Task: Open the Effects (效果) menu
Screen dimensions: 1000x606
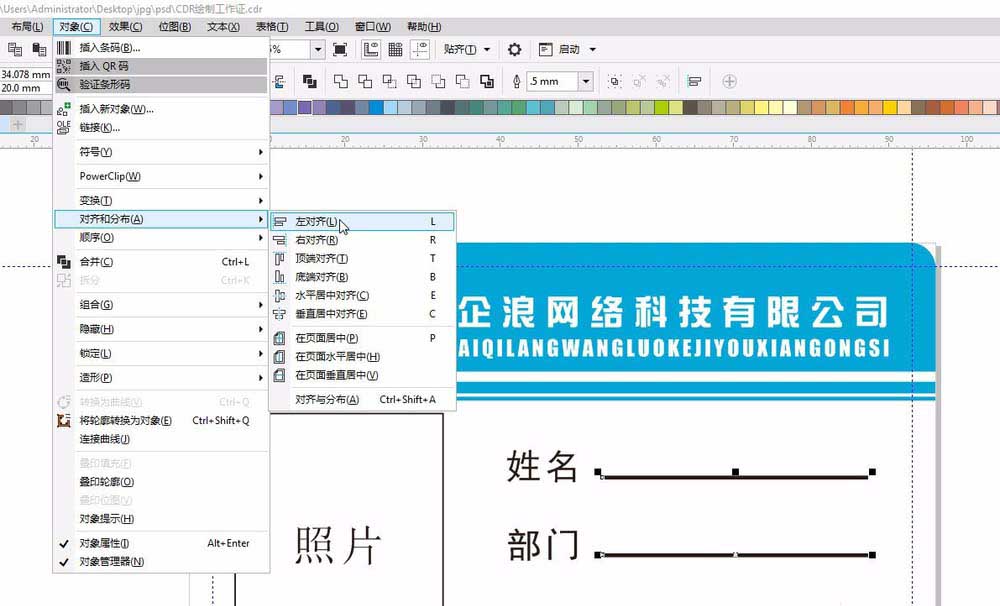Action: click(125, 27)
